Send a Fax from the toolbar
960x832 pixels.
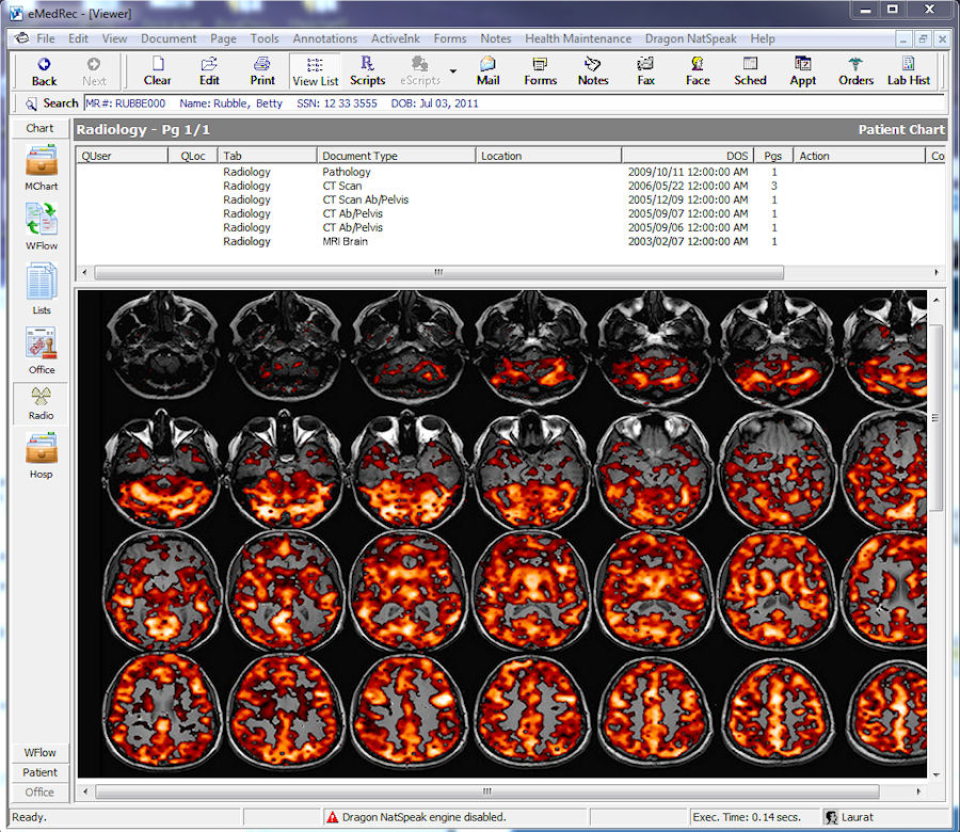click(x=645, y=70)
